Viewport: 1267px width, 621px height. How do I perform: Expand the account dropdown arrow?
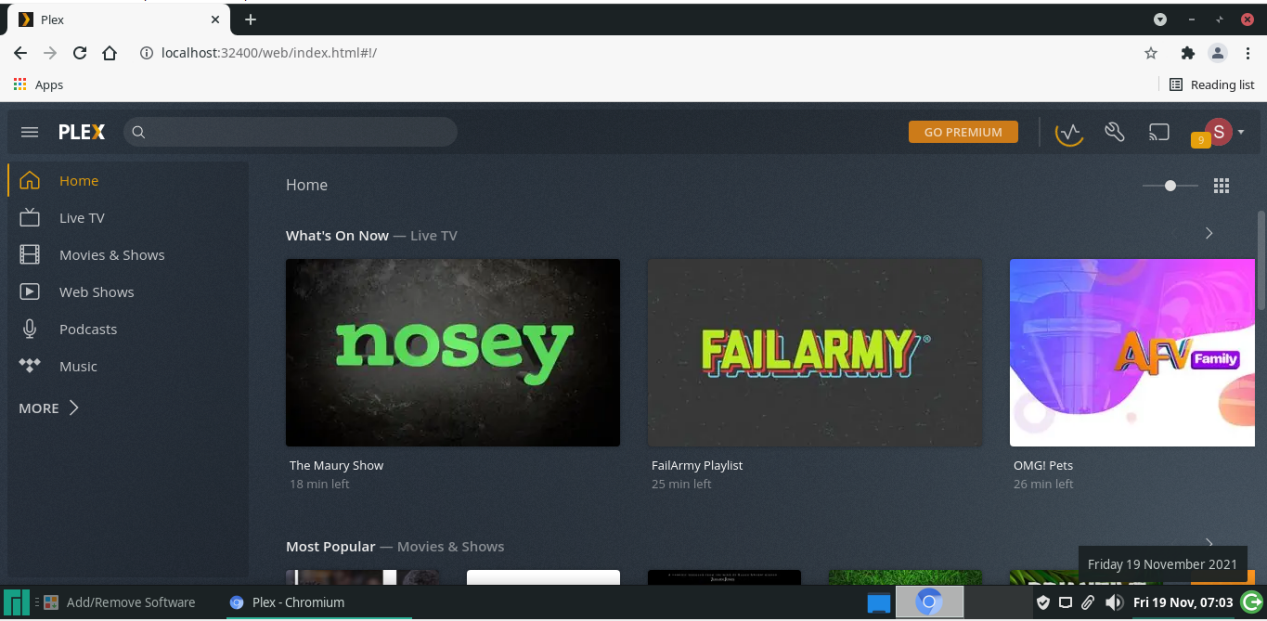(1241, 132)
